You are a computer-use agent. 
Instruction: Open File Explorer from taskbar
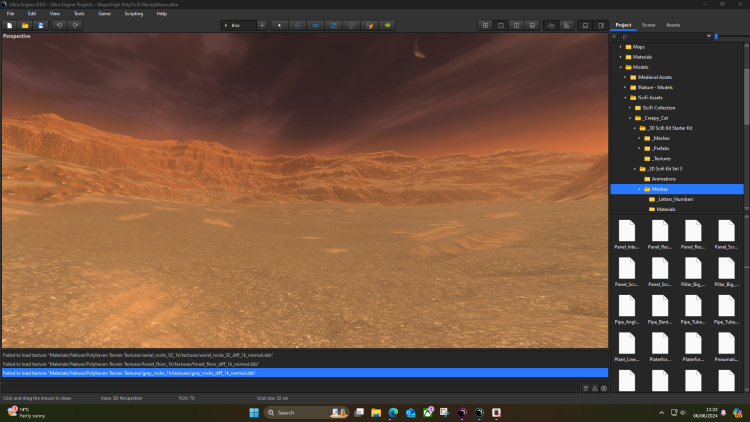(376, 412)
